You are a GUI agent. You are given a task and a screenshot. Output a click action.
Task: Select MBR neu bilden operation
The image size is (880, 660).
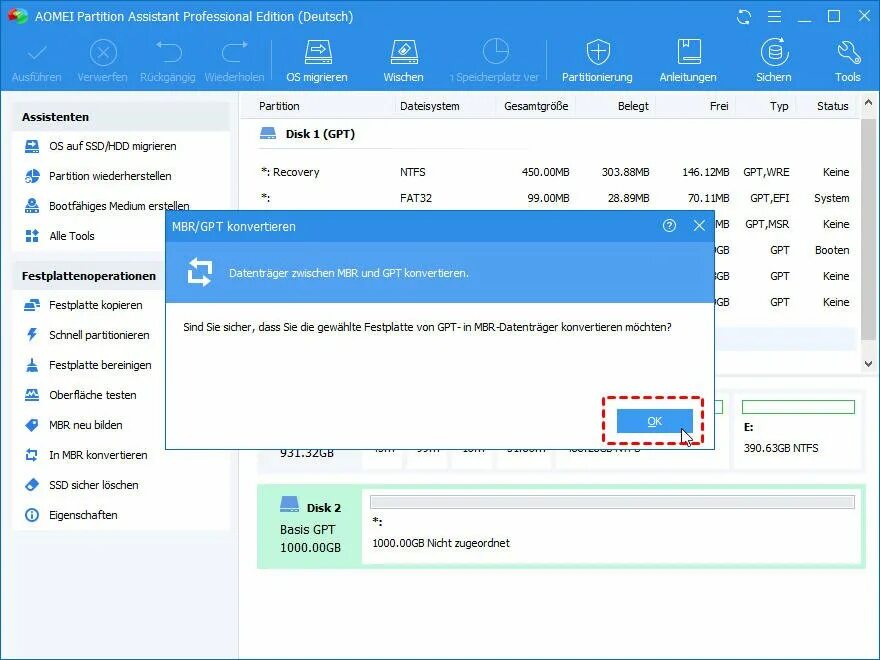coord(85,425)
